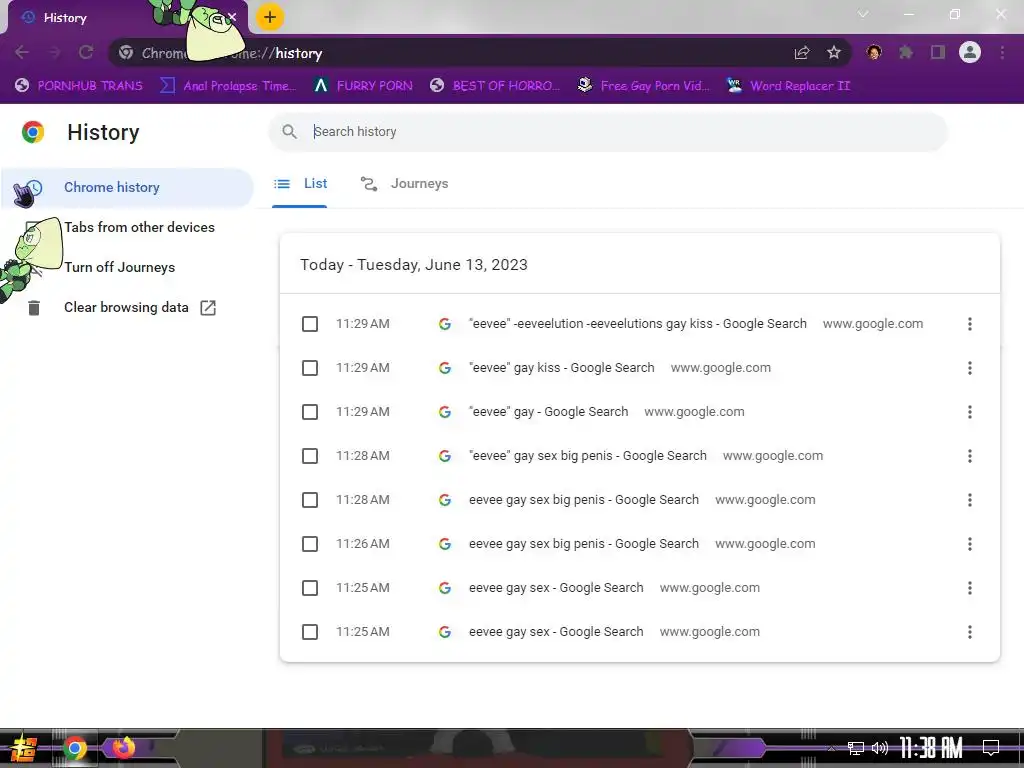Viewport: 1024px width, 768px height.
Task: Open the notification center icon
Action: coord(991,747)
